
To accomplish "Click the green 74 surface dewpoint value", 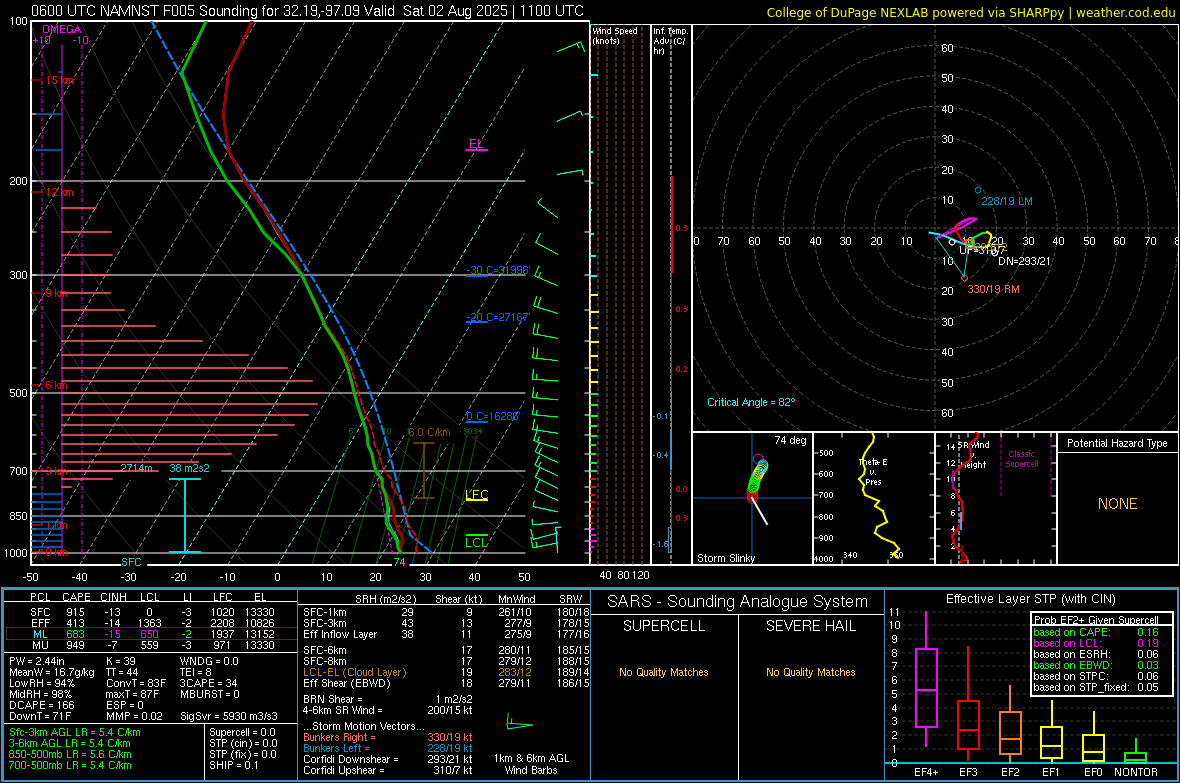I will point(399,562).
